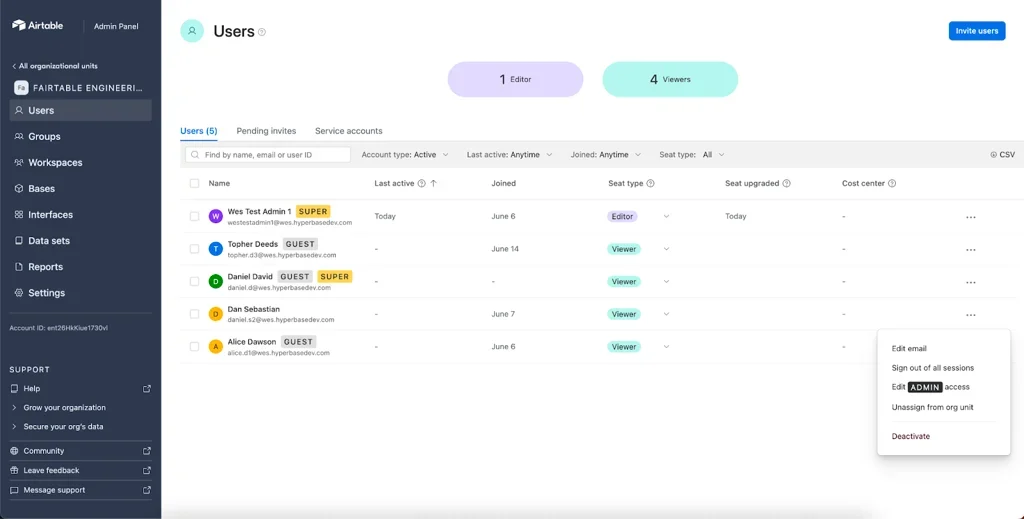The width and height of the screenshot is (1024, 519).
Task: Click the Last active info icon
Action: [421, 183]
